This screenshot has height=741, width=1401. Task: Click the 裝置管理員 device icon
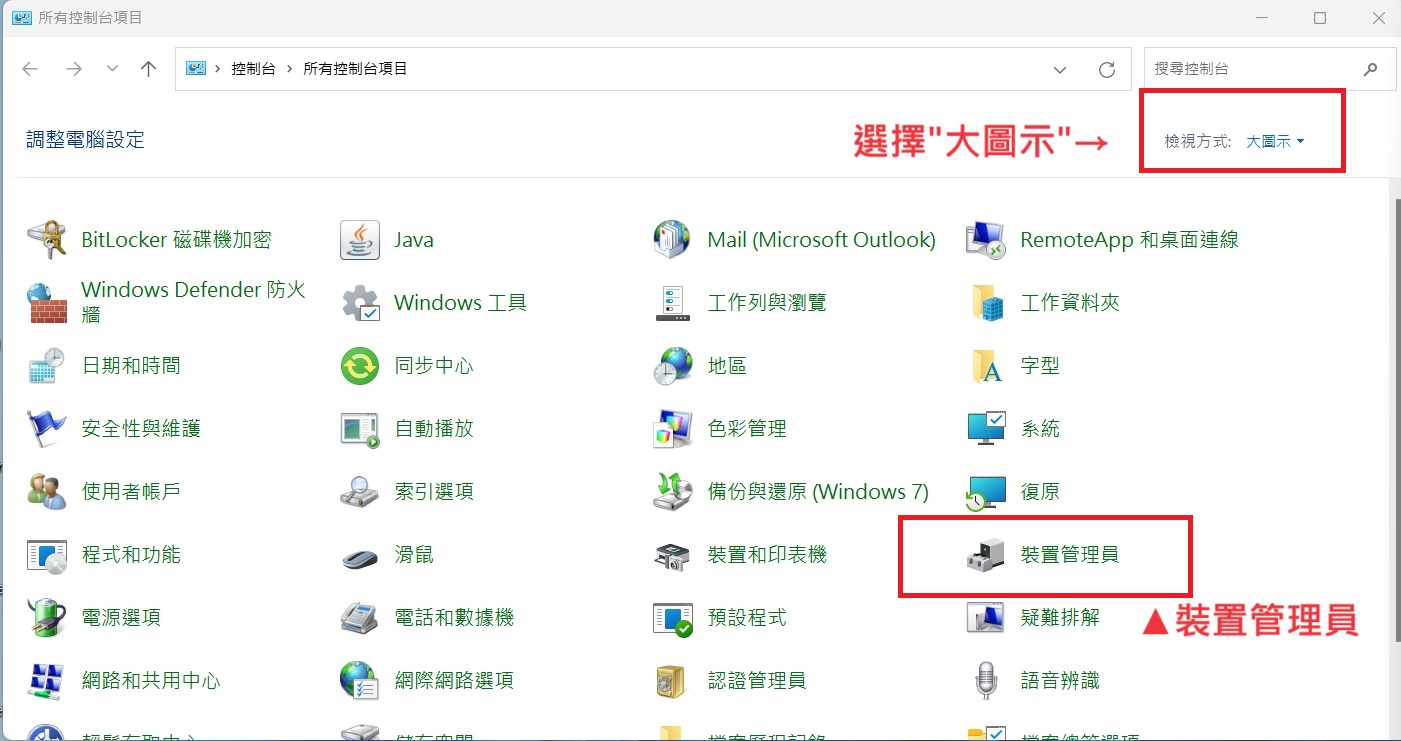[x=986, y=555]
